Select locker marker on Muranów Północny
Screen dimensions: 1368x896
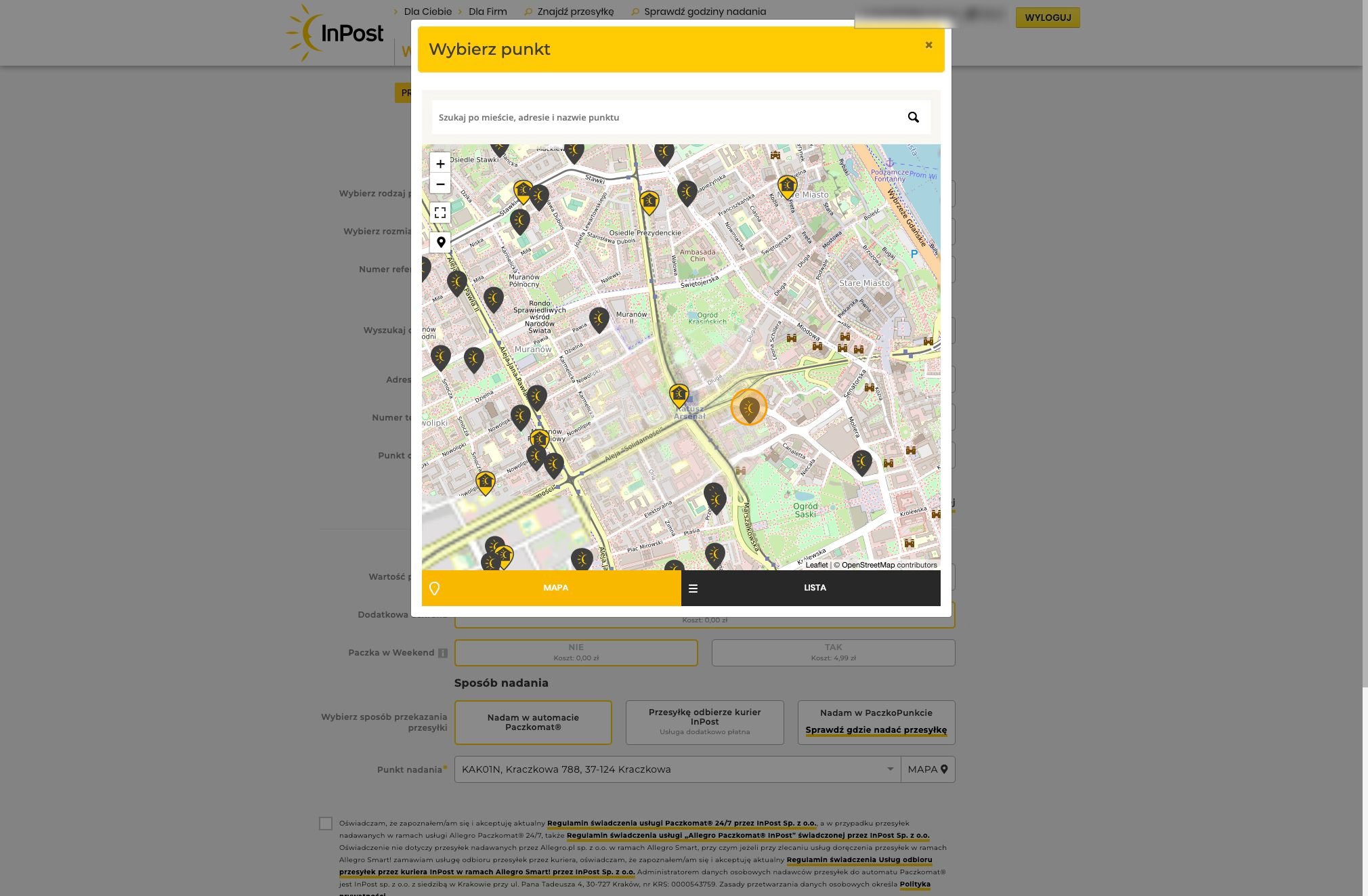coord(494,299)
